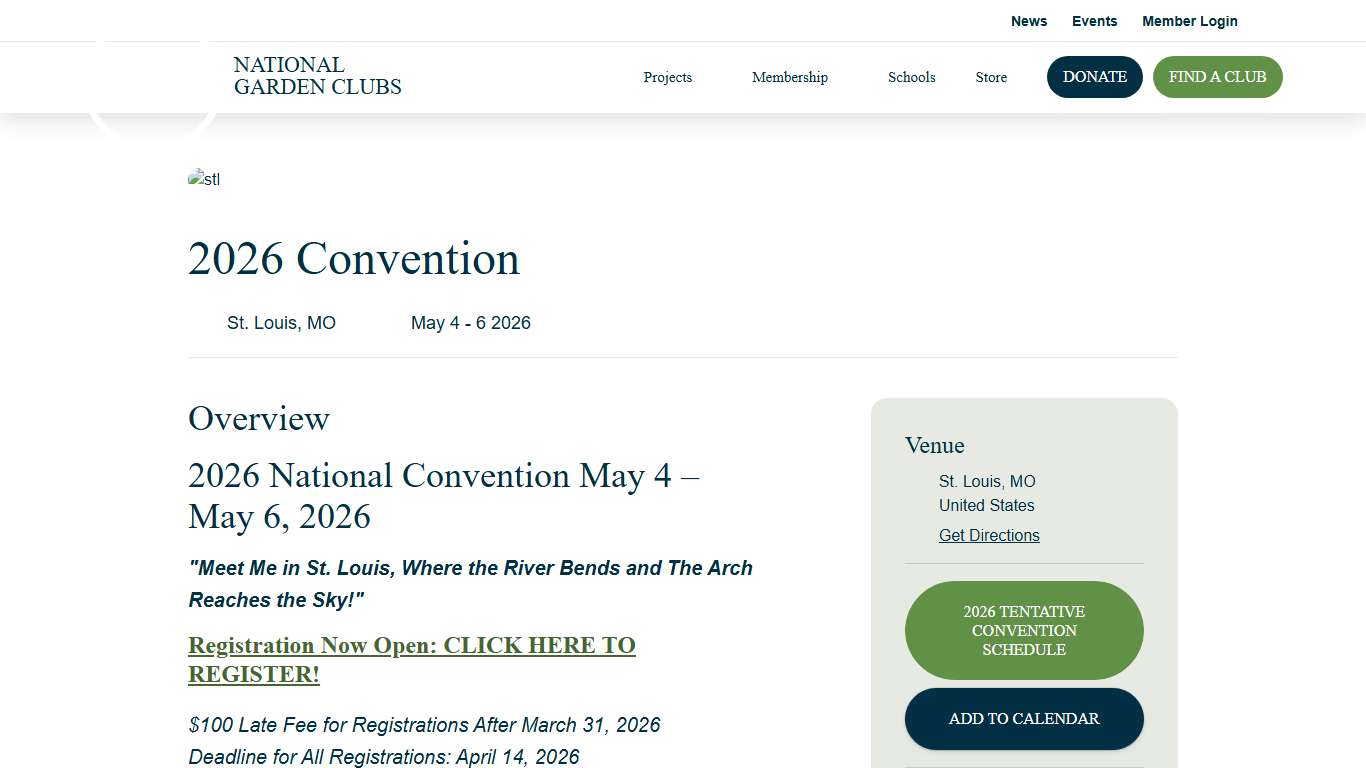
Task: Click the DONATE button
Action: (x=1094, y=77)
